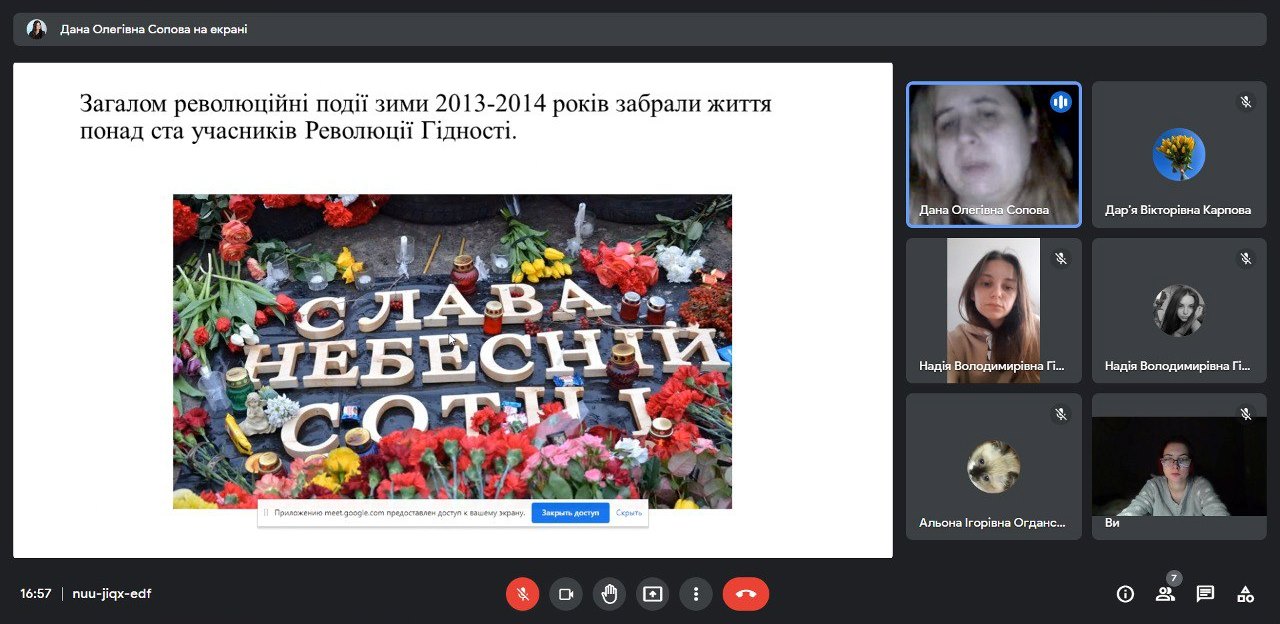Open chat with everyone

pos(1205,594)
